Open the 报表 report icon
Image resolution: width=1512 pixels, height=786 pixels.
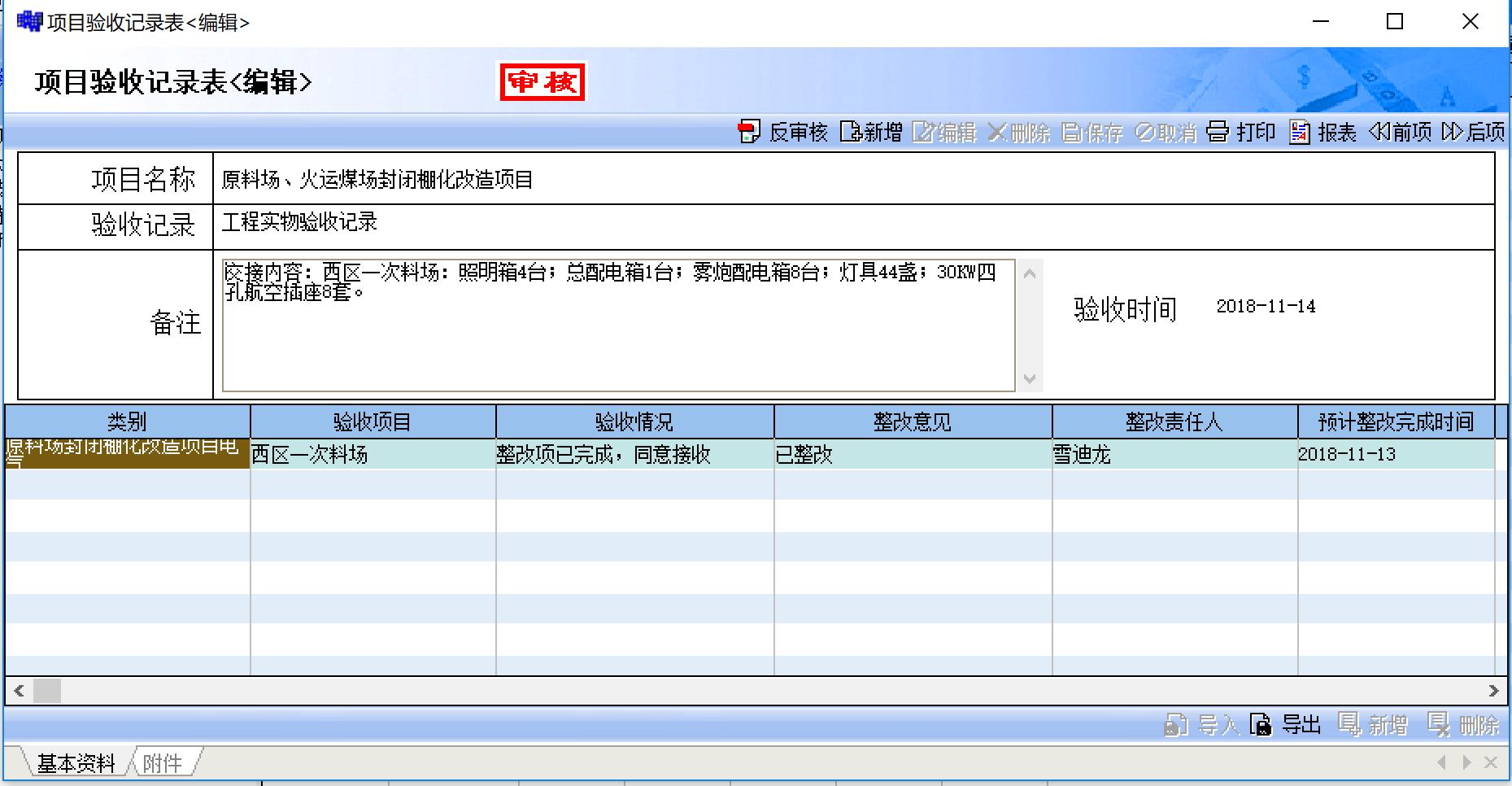point(1299,132)
